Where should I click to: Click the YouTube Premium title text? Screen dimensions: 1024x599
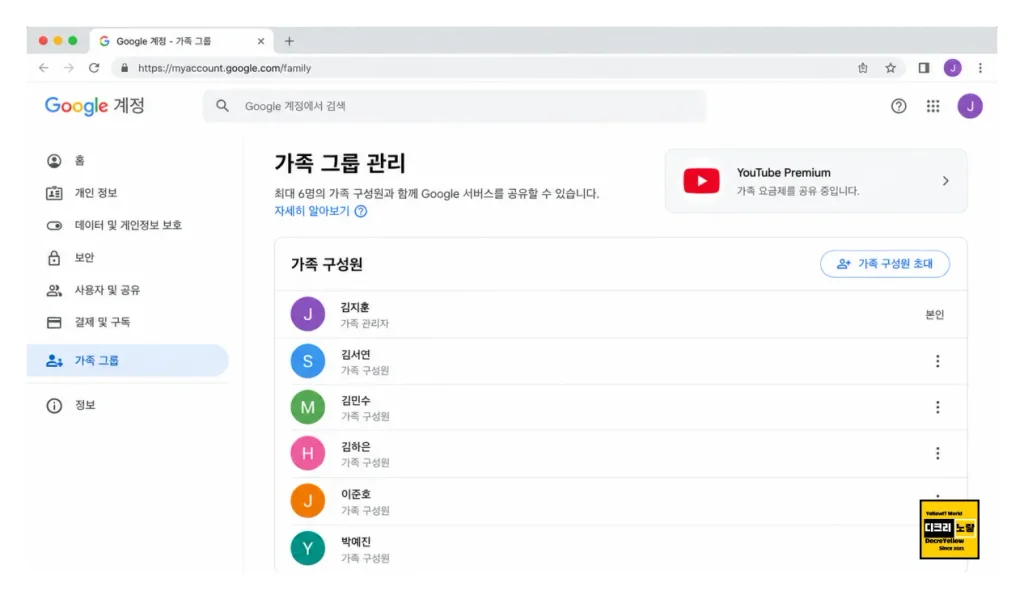click(784, 172)
